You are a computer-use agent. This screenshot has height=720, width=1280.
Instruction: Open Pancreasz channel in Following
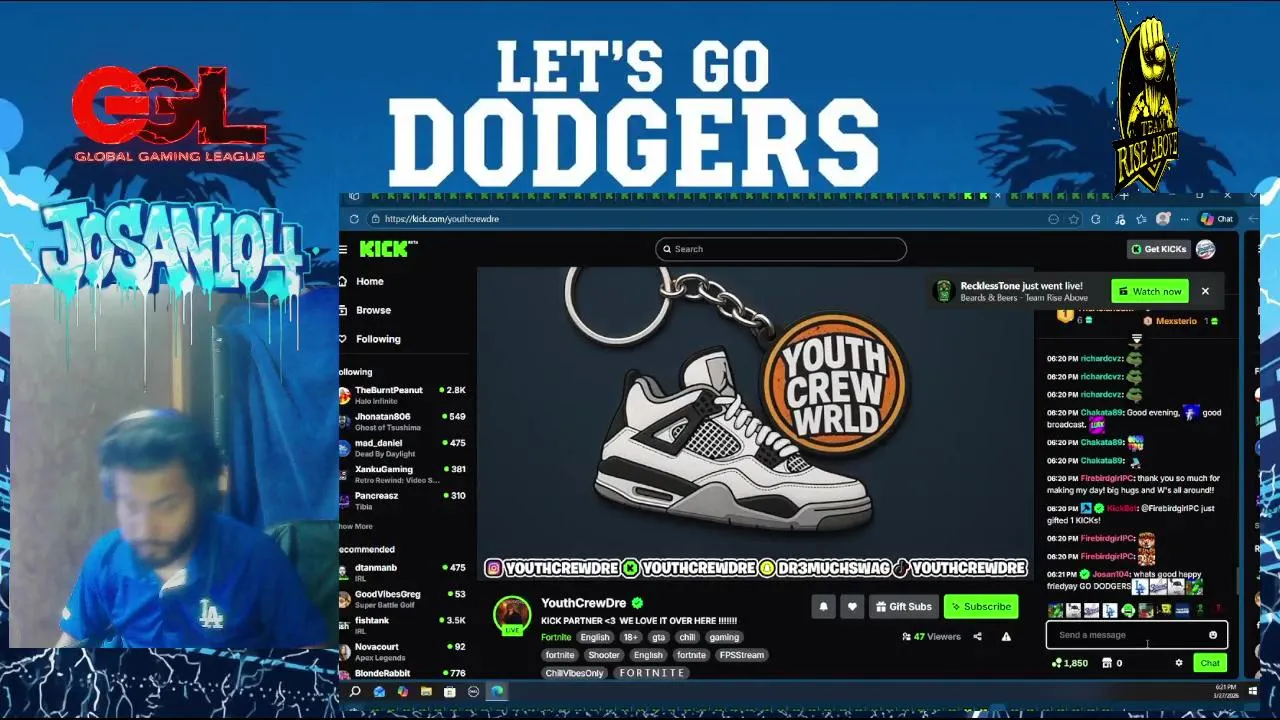403,500
